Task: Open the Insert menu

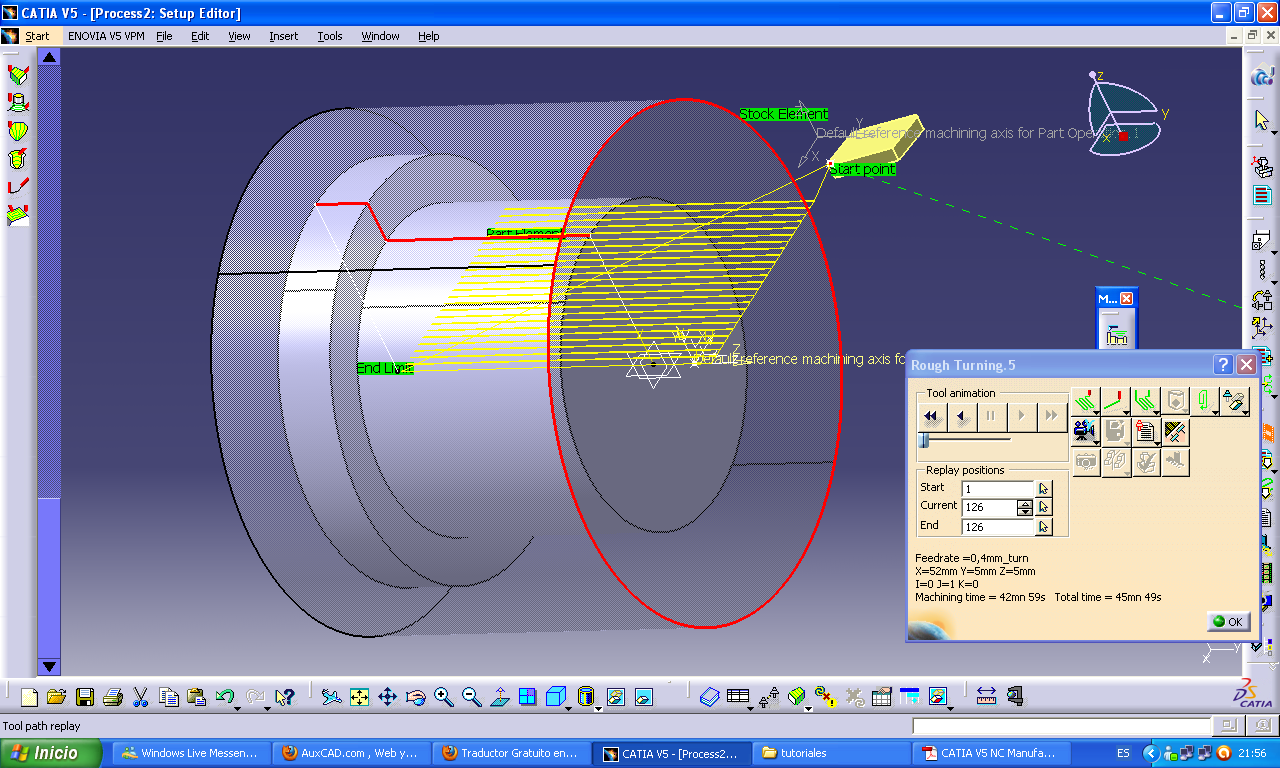Action: click(x=283, y=36)
